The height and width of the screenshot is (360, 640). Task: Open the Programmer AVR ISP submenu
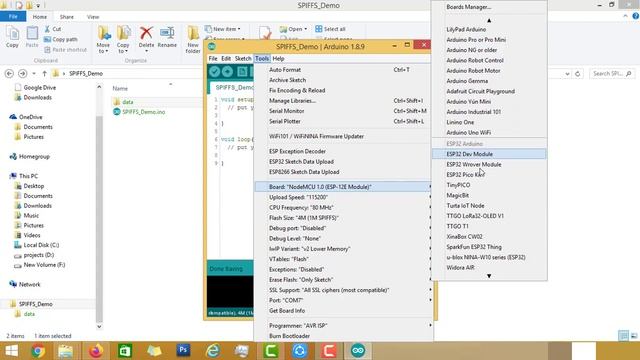pos(343,325)
